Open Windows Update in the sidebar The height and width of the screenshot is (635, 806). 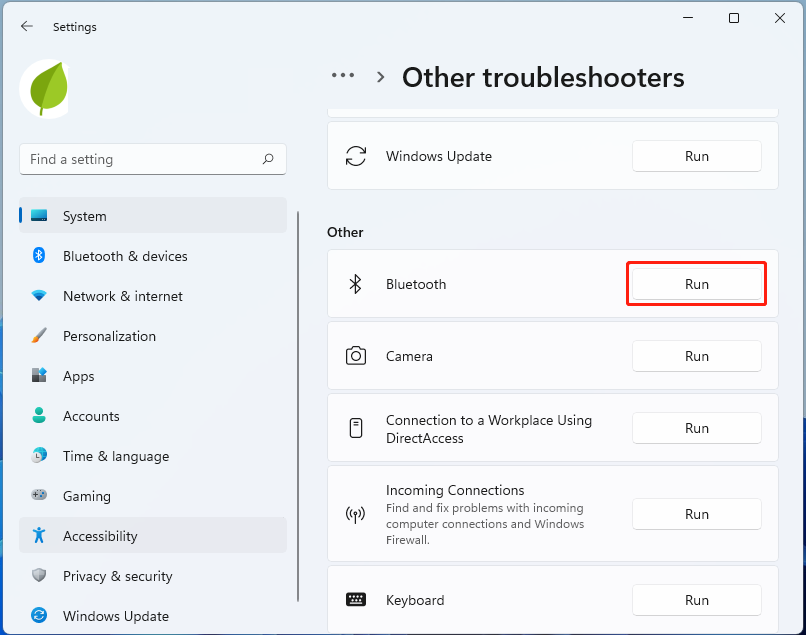[153, 615]
